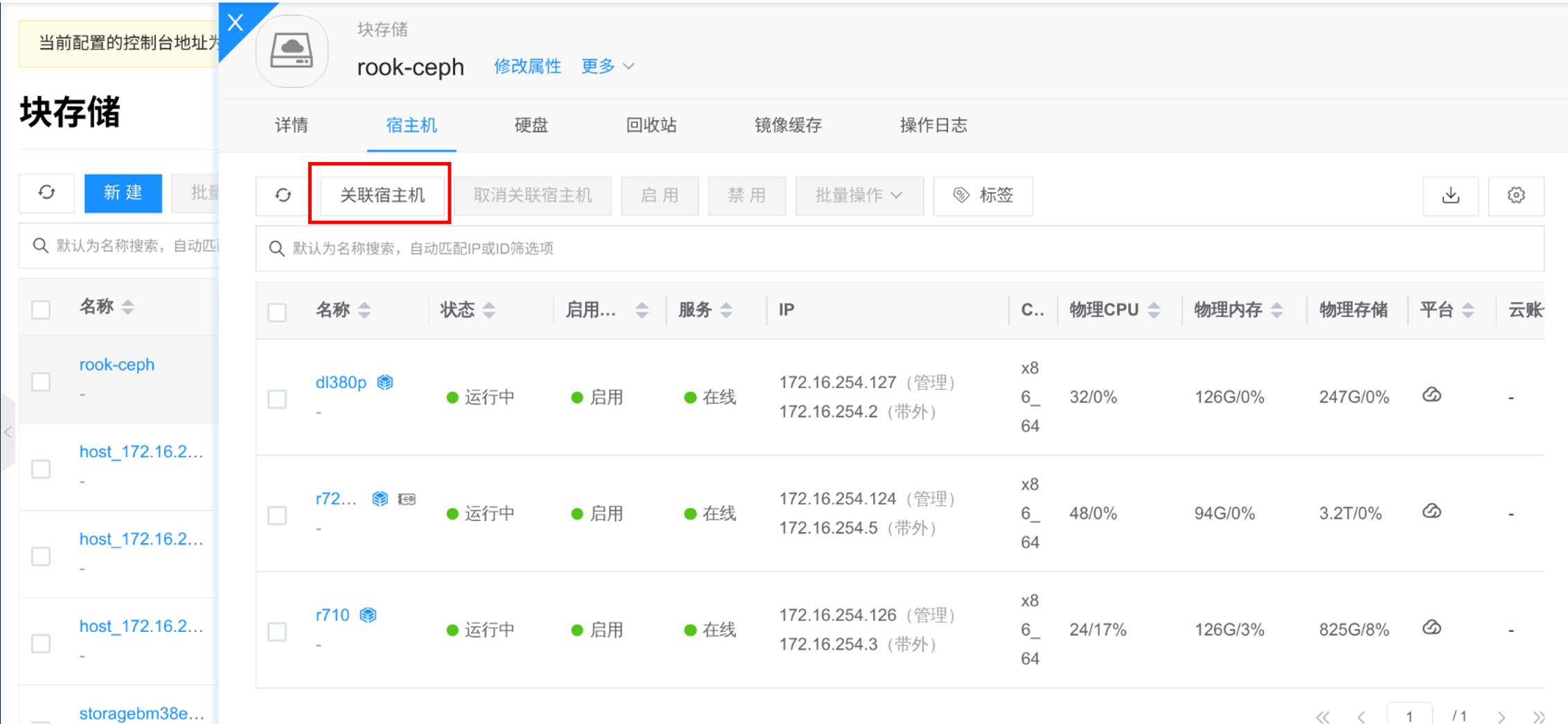Click the download export icon

click(1450, 196)
